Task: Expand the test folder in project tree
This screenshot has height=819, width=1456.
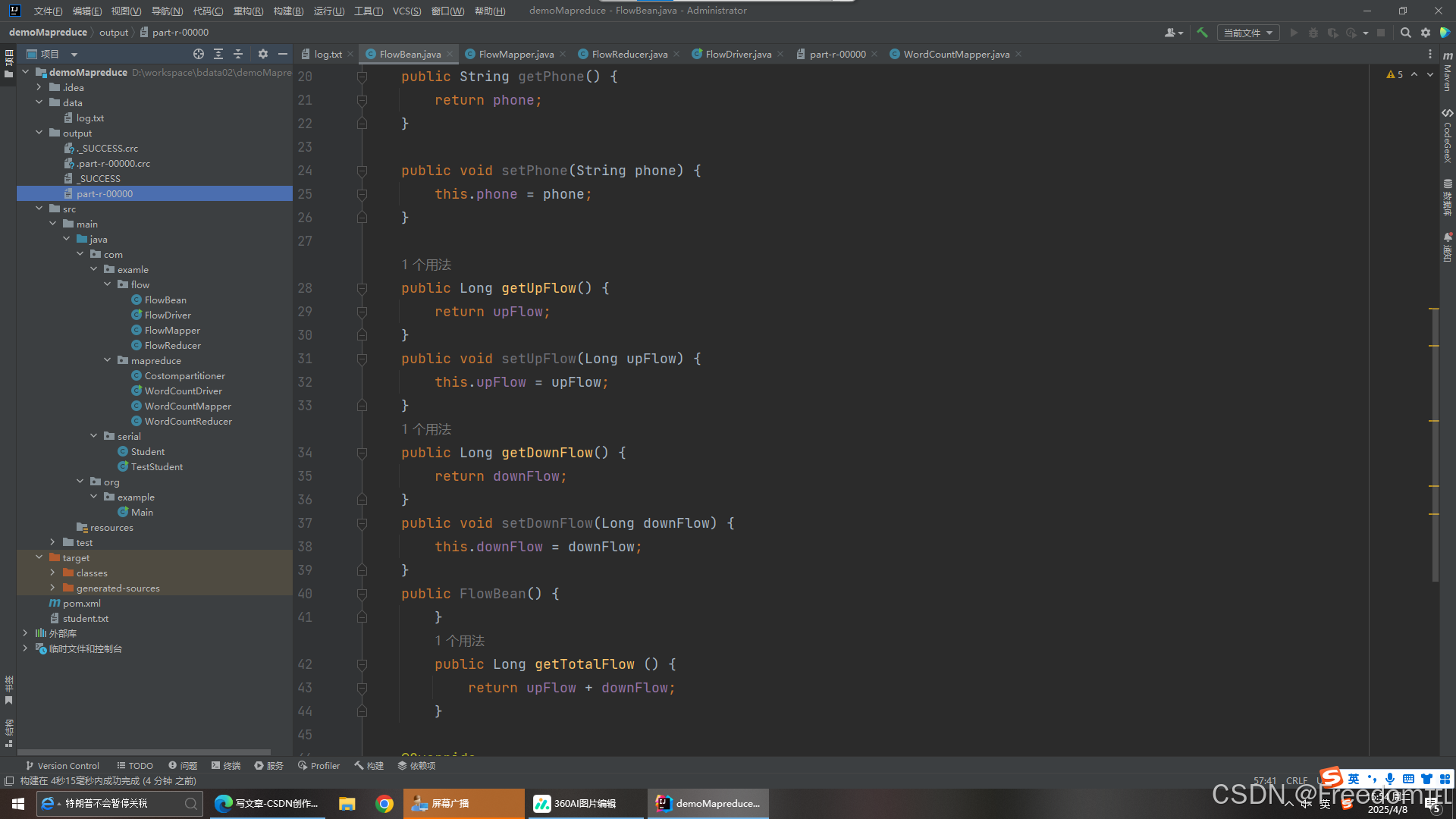Action: [52, 542]
